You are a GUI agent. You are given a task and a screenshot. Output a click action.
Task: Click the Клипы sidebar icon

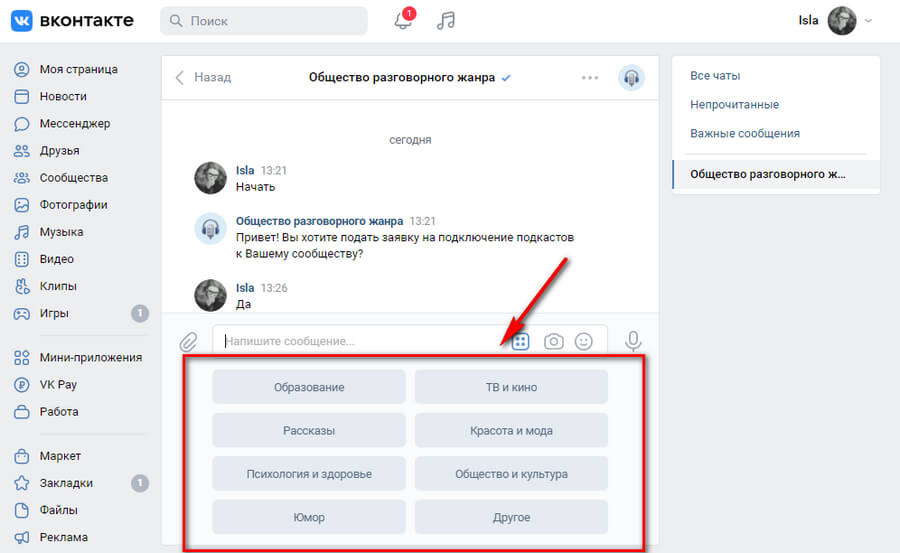[21, 286]
